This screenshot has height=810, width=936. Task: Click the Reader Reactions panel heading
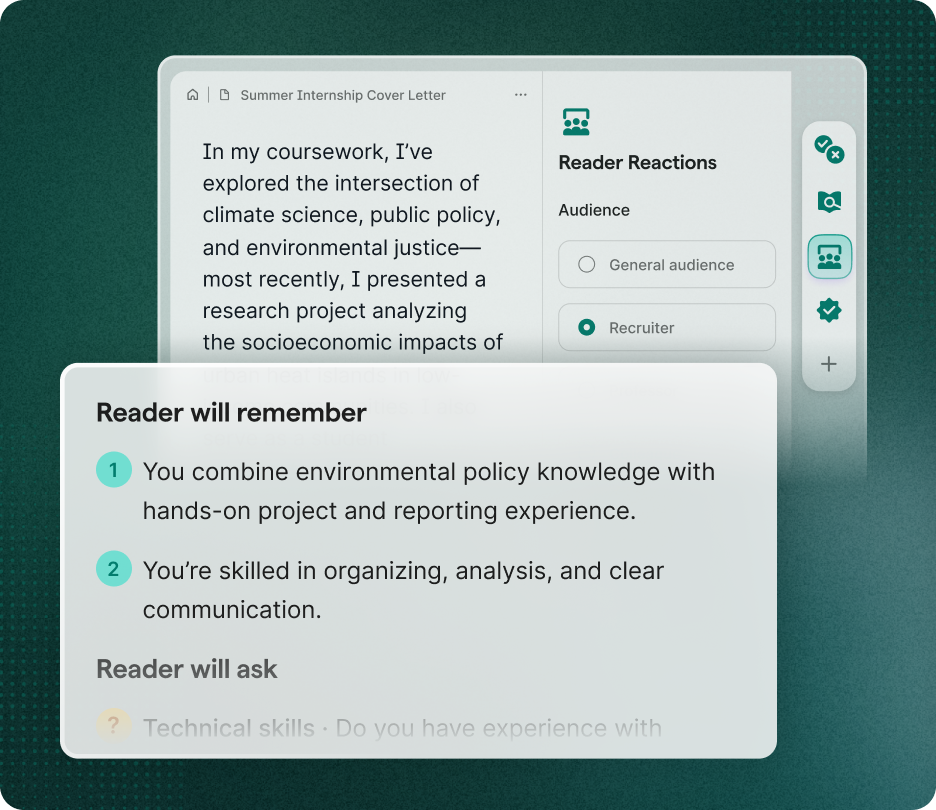tap(637, 162)
